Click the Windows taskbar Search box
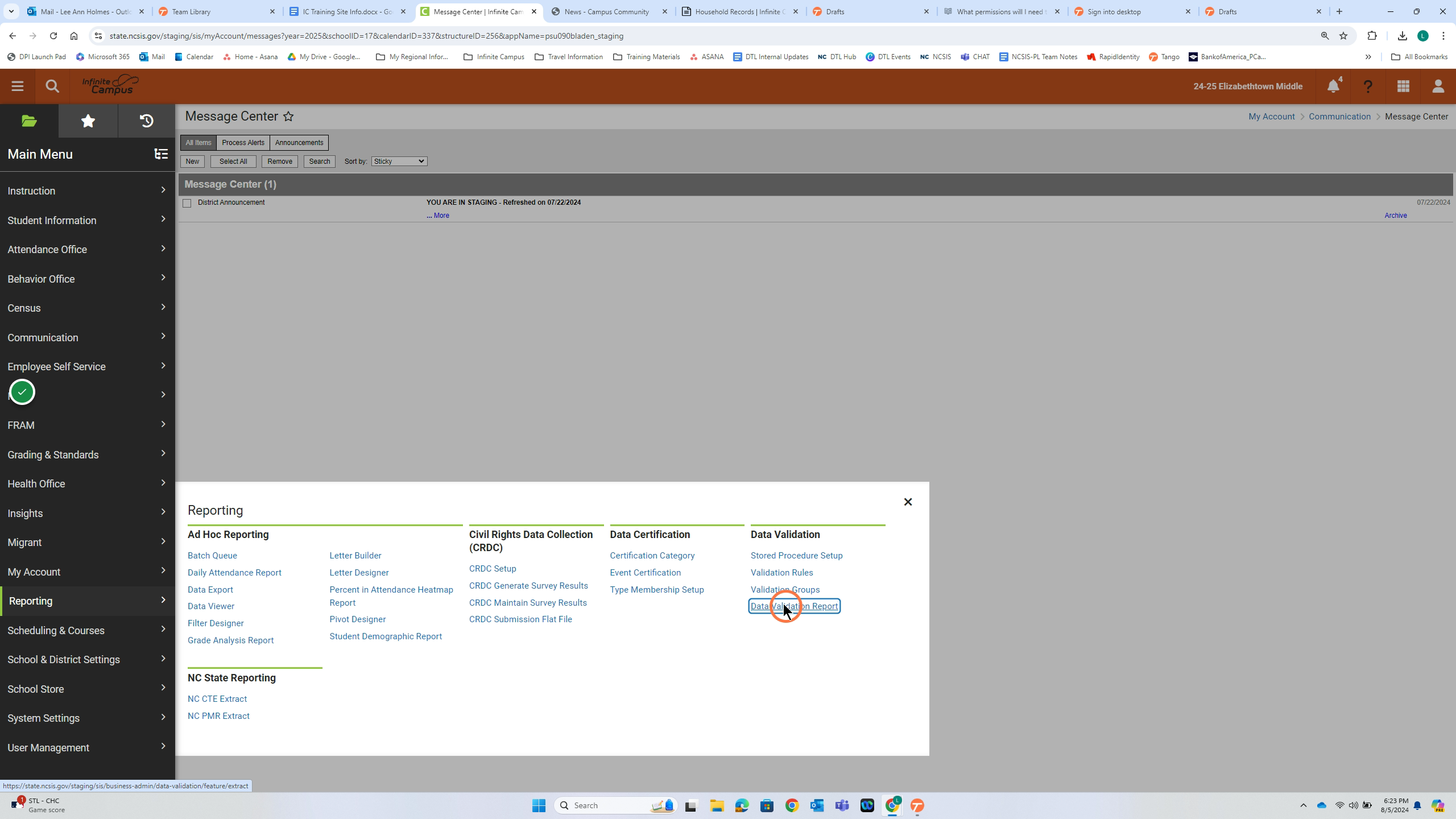This screenshot has height=819, width=1456. pyautogui.click(x=615, y=805)
